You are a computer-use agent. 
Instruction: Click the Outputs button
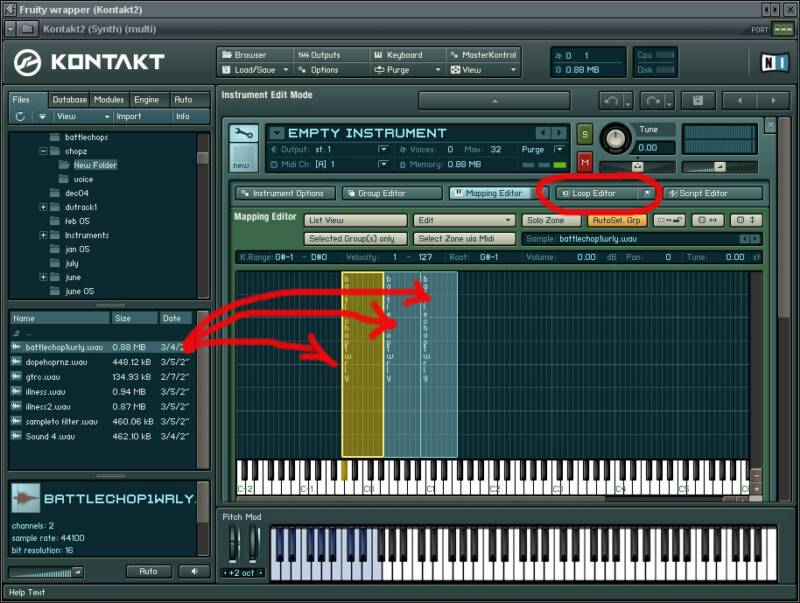[x=331, y=55]
